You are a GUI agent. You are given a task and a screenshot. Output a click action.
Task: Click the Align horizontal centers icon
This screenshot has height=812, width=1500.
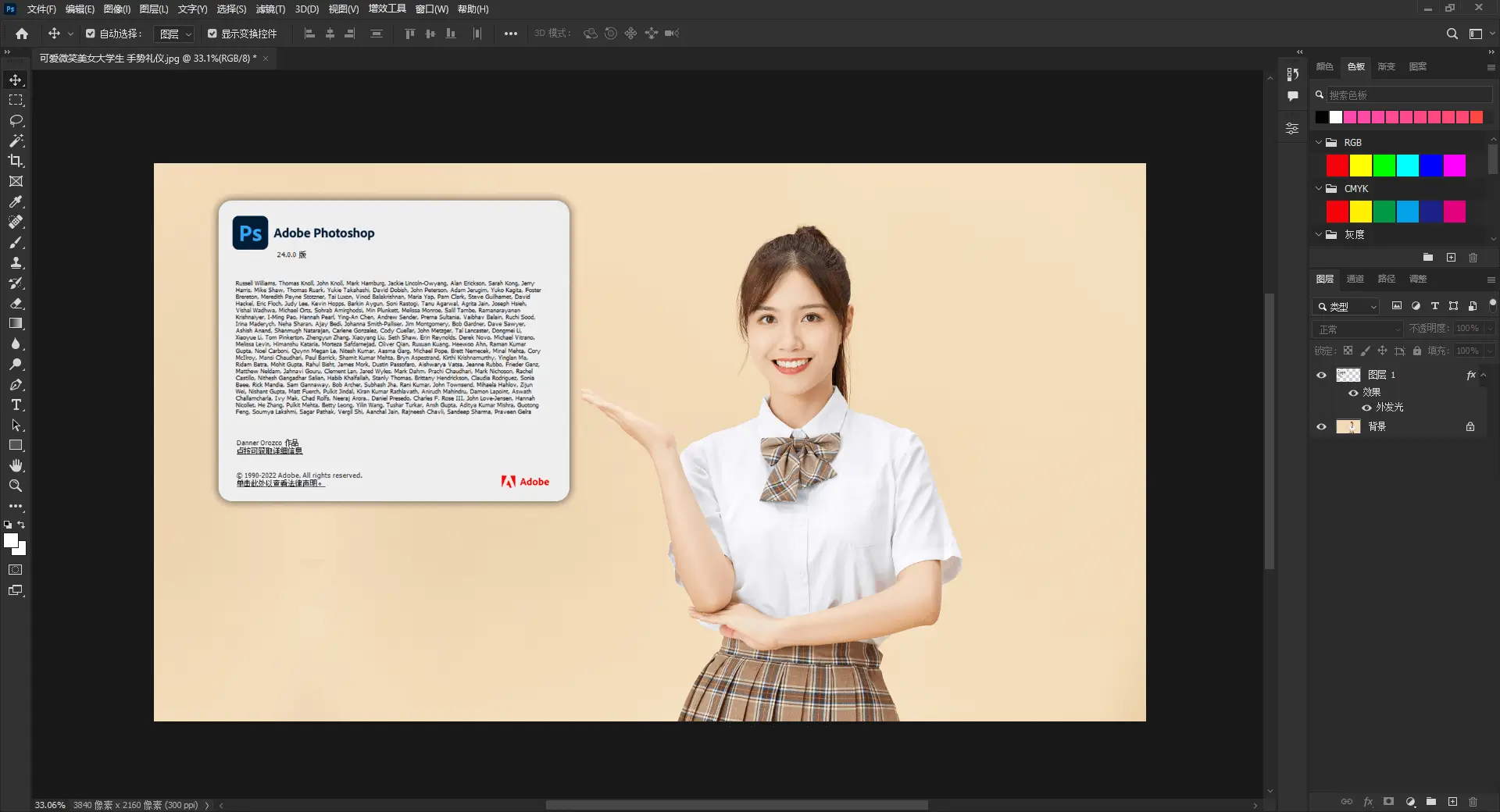[330, 34]
